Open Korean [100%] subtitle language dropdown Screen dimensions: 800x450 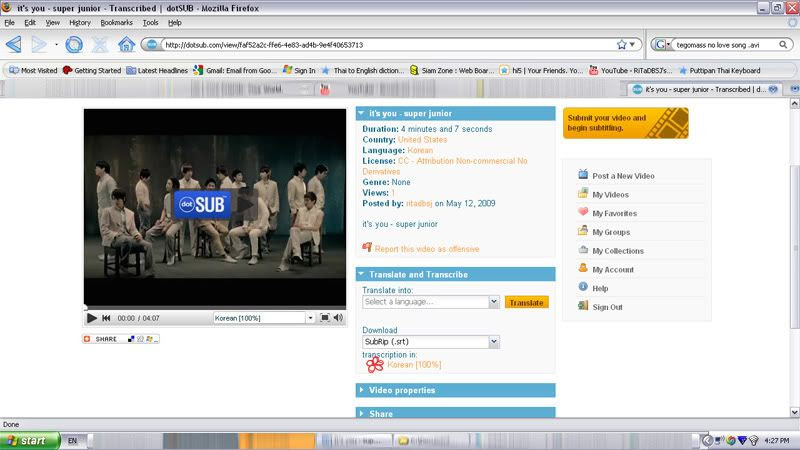264,318
